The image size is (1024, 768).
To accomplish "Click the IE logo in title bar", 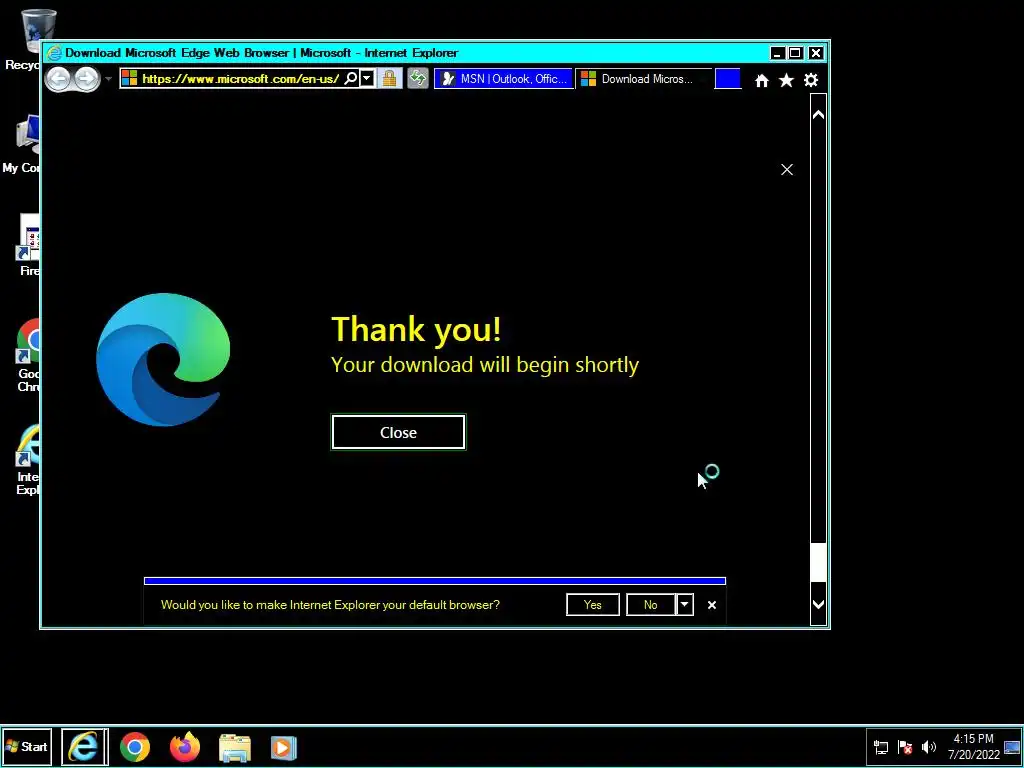I will pyautogui.click(x=54, y=53).
